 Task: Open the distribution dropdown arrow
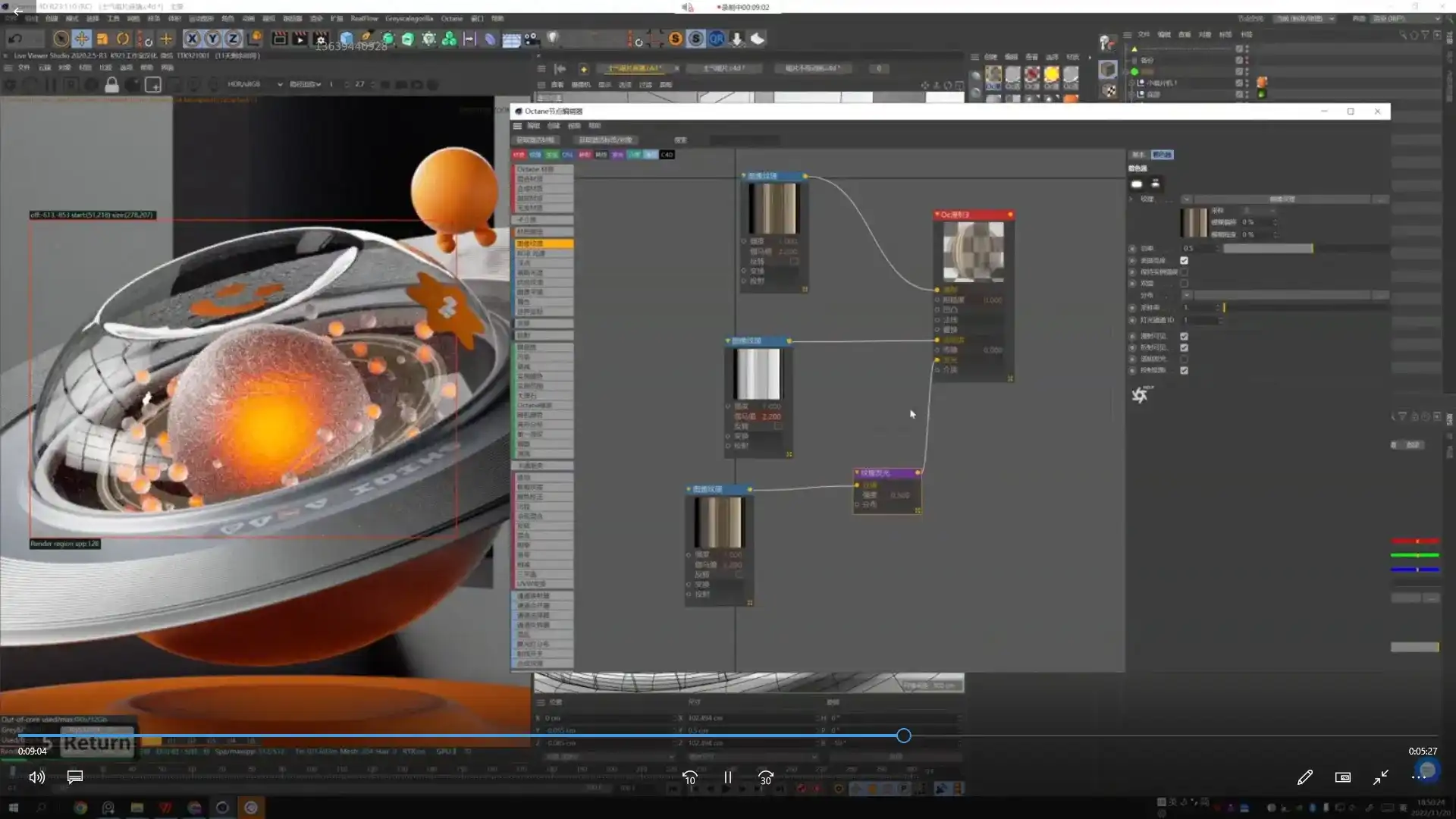(x=1186, y=295)
